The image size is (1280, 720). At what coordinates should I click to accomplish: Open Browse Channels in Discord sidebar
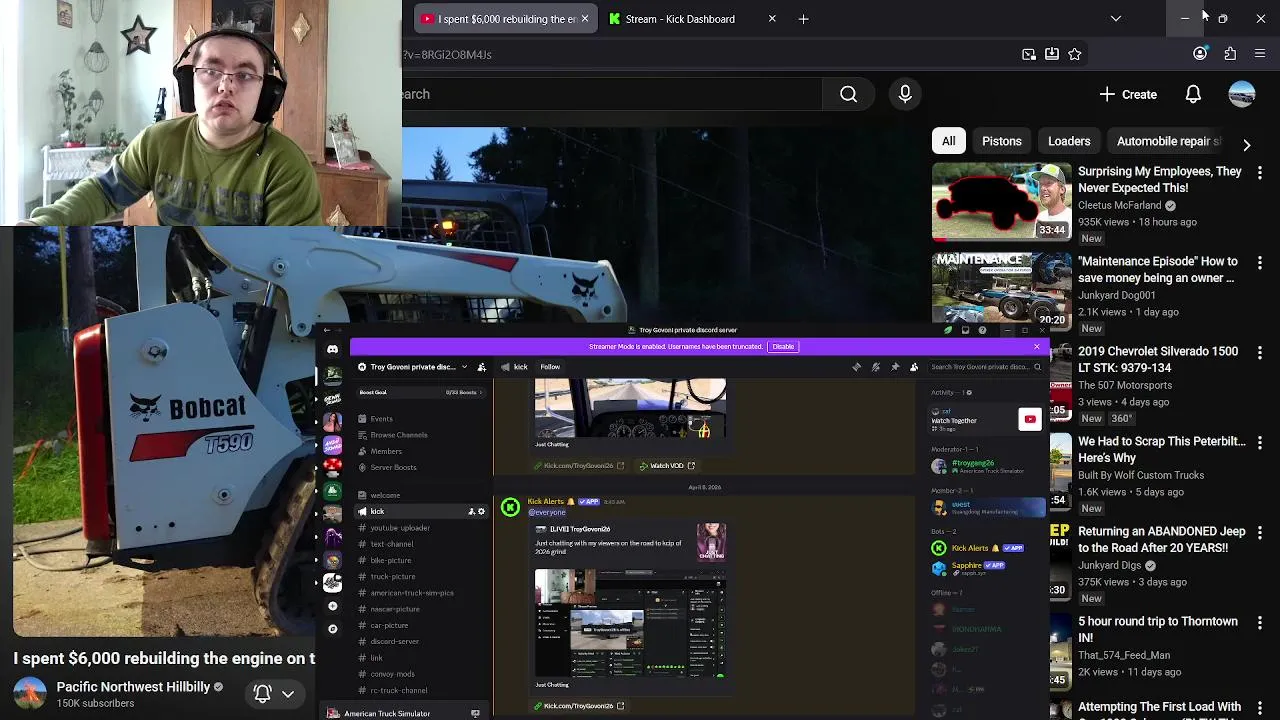pyautogui.click(x=399, y=435)
